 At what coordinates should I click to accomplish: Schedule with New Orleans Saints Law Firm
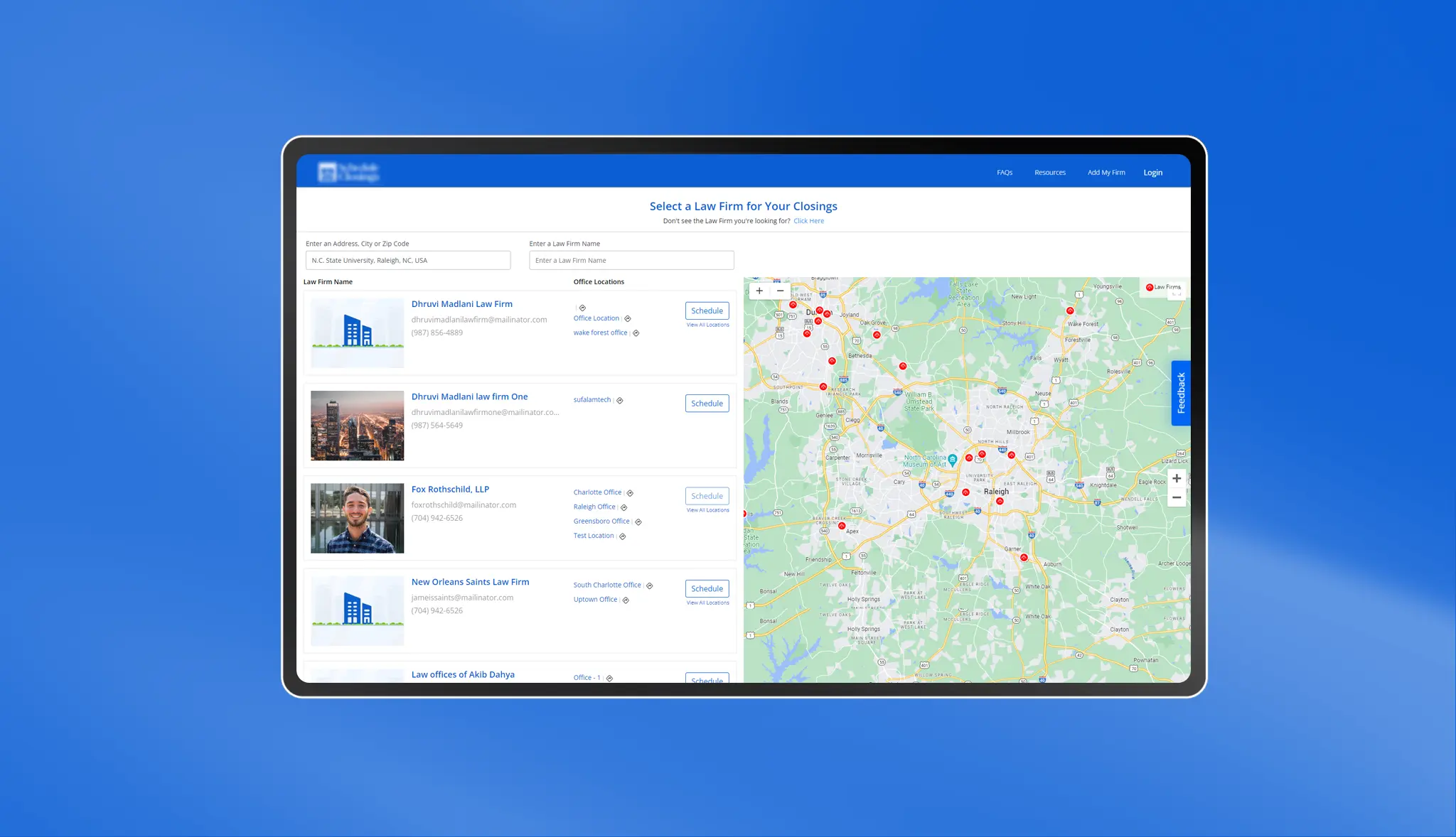(x=707, y=588)
